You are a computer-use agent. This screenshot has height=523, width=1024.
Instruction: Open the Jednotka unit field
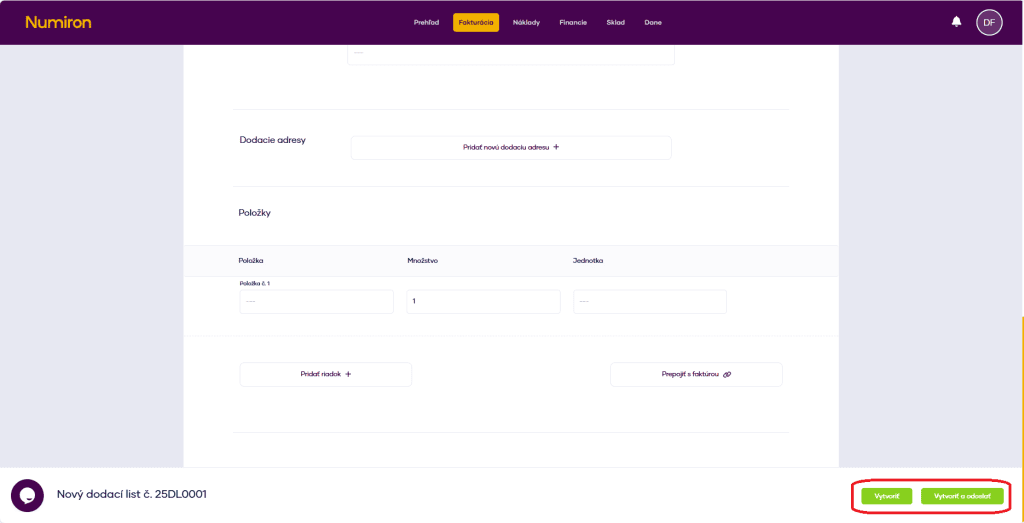click(649, 301)
